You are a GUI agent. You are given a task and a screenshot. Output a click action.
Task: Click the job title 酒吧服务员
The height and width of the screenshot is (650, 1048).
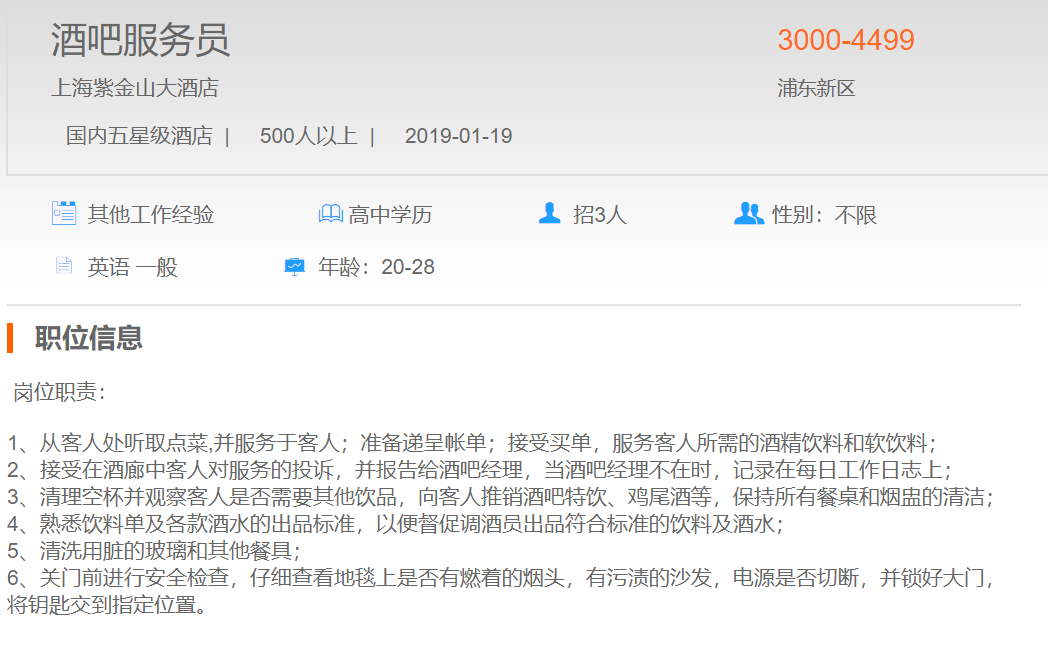coord(140,40)
